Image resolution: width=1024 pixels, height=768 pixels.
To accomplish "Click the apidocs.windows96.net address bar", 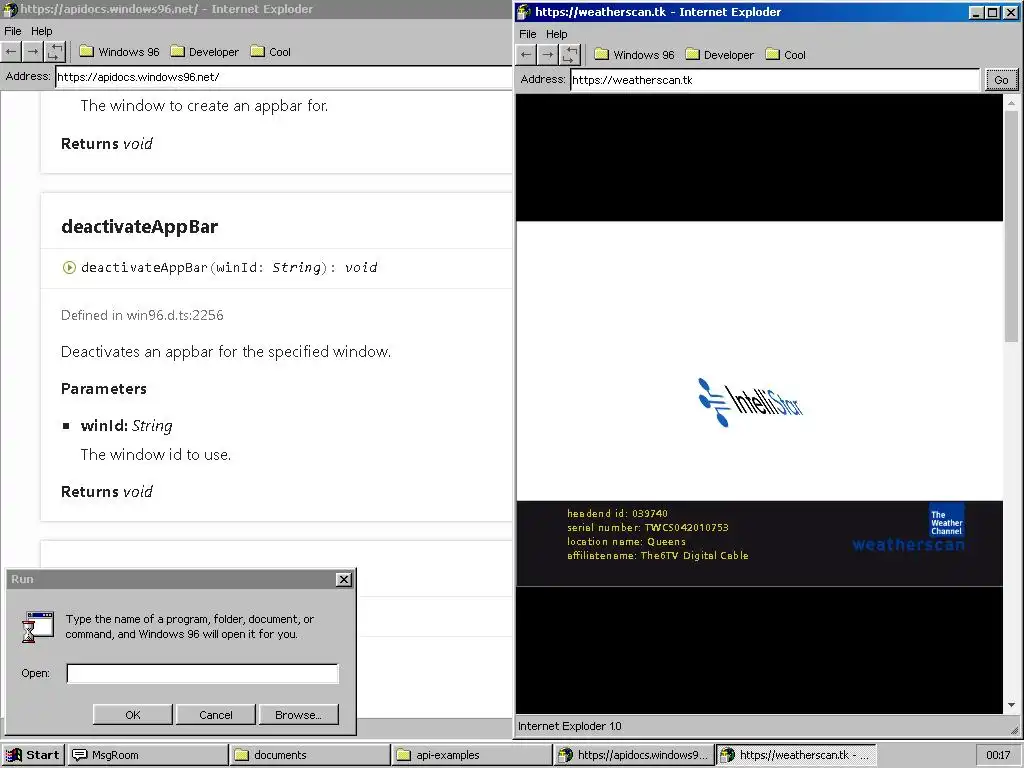I will tap(283, 76).
